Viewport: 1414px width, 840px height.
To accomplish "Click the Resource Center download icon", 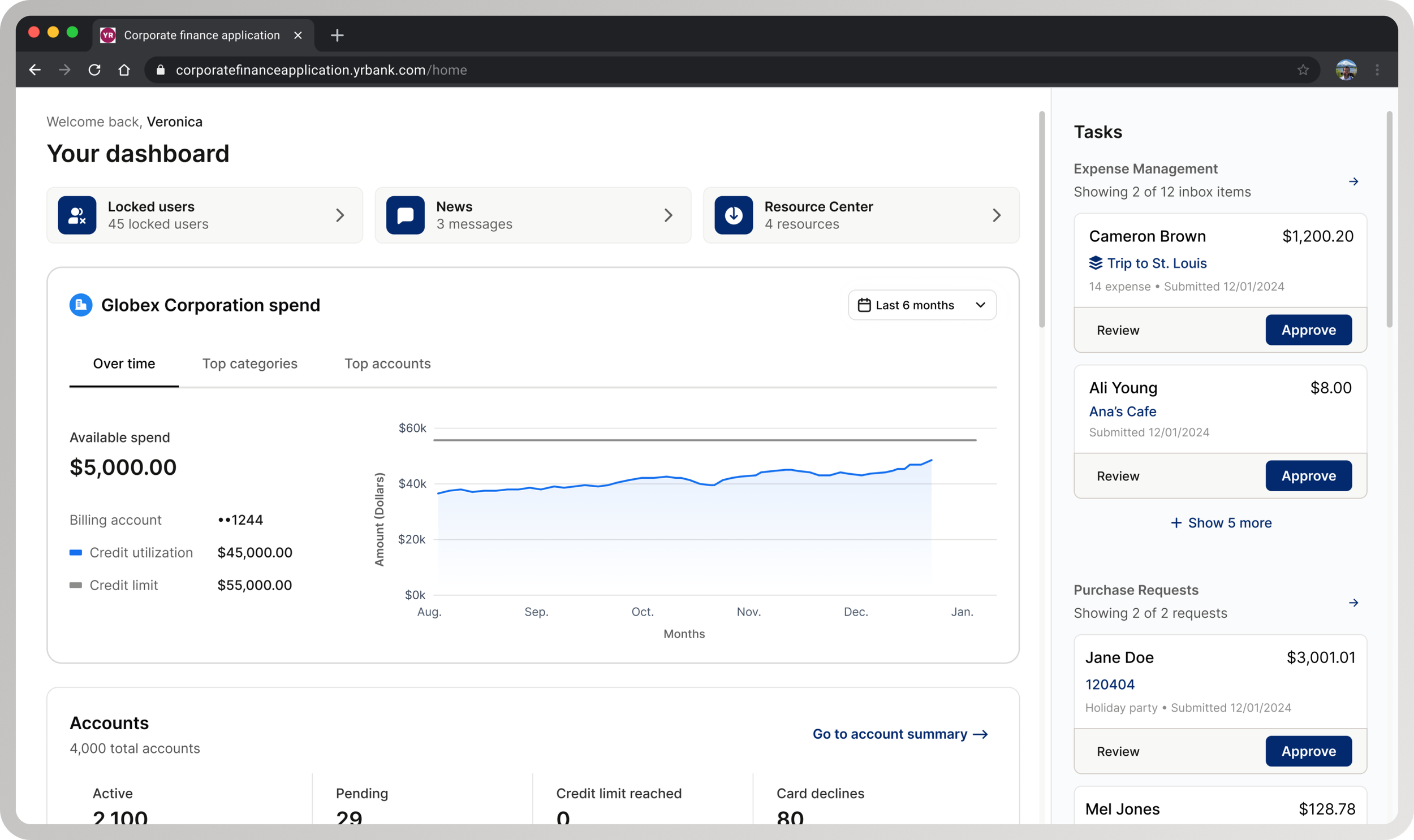I will [734, 215].
